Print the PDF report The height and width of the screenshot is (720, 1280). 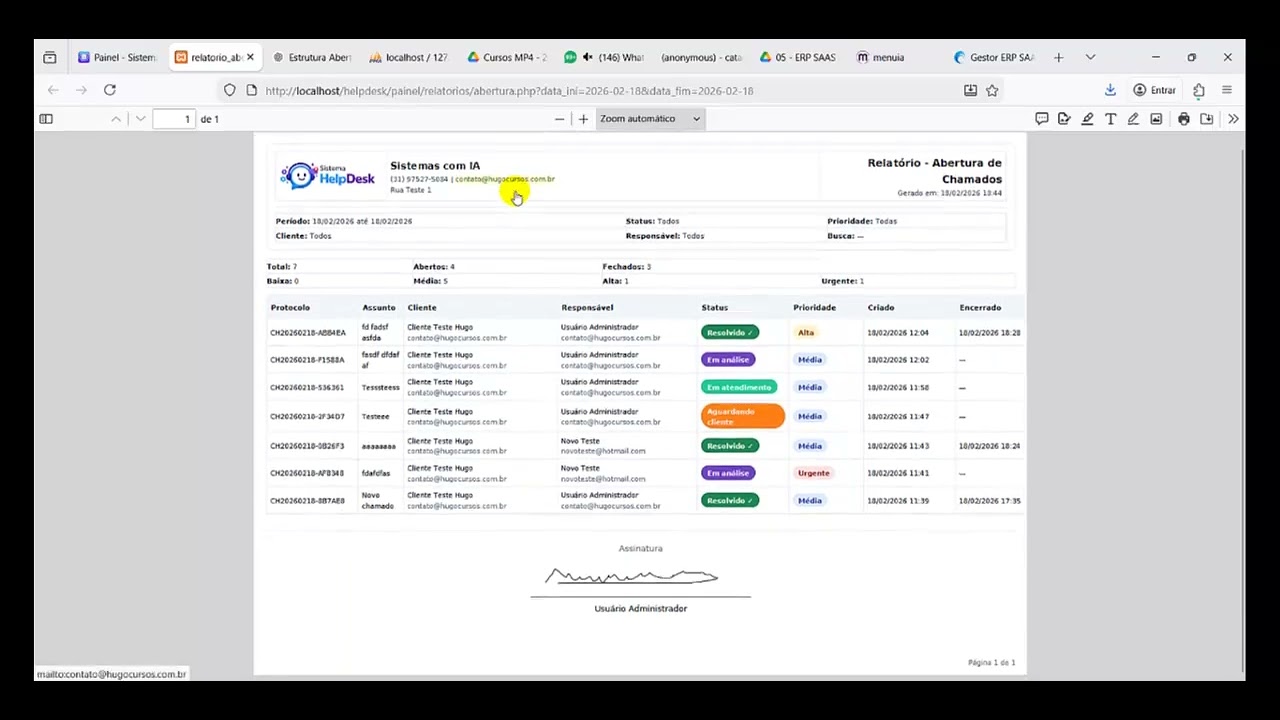1184,119
